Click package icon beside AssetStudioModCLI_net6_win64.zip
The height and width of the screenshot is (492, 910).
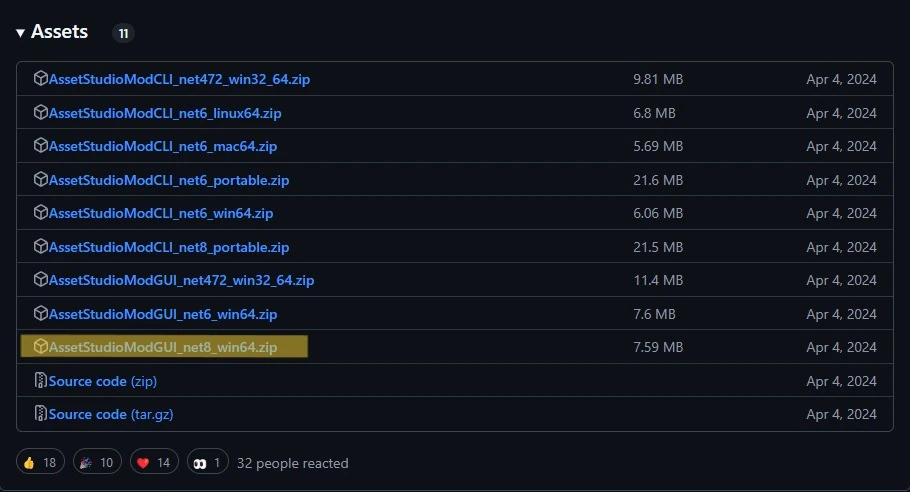[x=41, y=212]
